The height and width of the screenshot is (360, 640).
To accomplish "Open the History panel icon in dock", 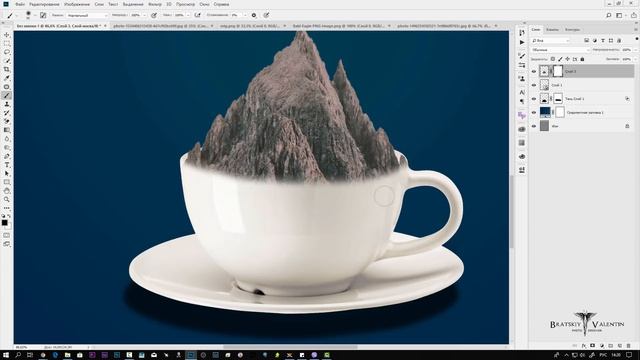I will 522,33.
